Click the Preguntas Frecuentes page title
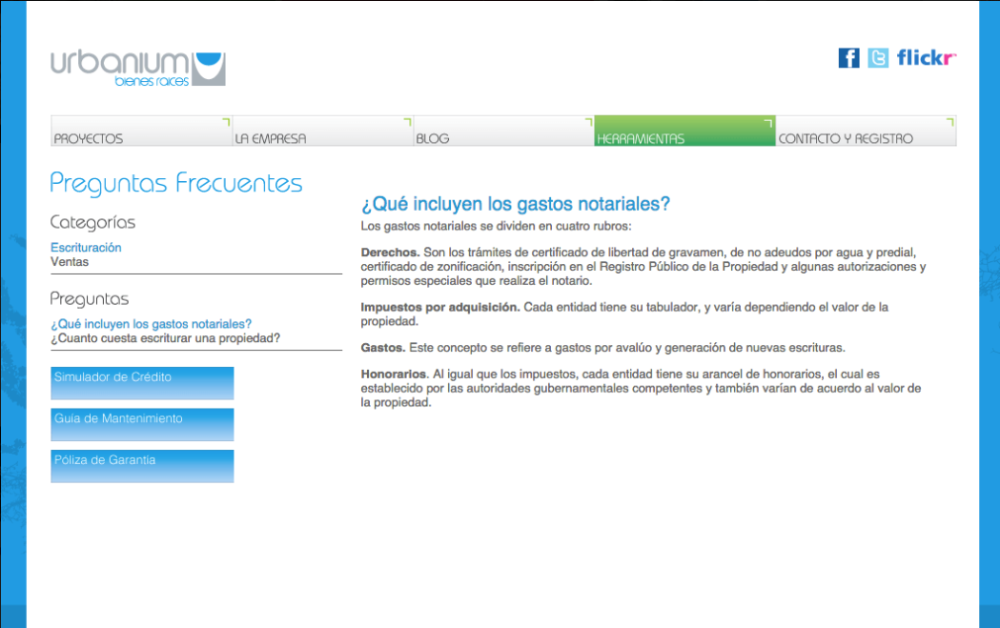Screen dimensions: 1000x628 [x=176, y=183]
